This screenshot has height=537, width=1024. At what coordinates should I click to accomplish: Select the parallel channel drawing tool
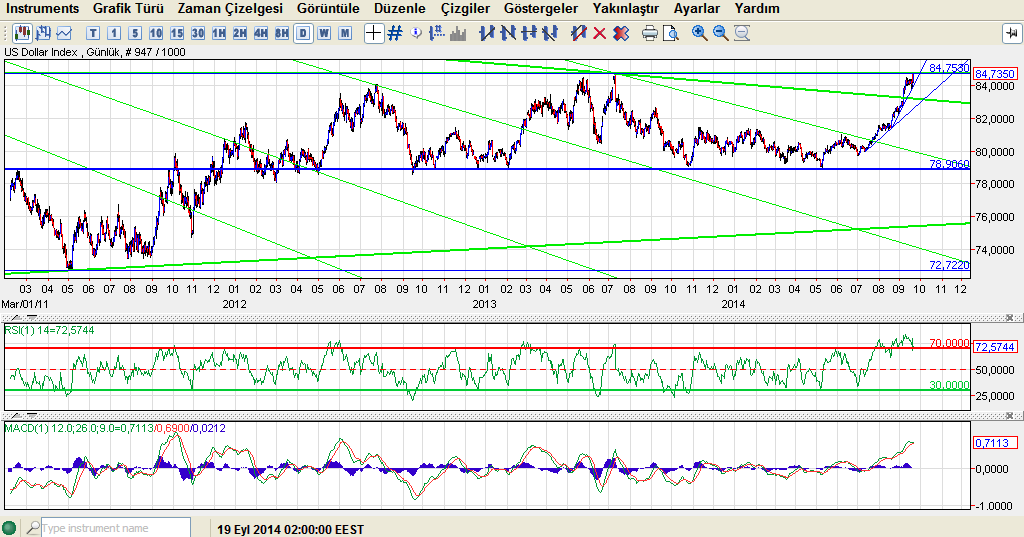pyautogui.click(x=550, y=33)
